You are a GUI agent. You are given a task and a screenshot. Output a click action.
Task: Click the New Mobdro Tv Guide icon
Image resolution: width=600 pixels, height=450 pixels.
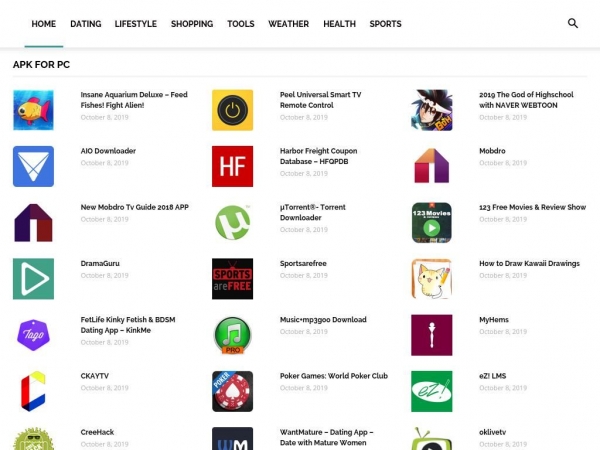[33, 223]
